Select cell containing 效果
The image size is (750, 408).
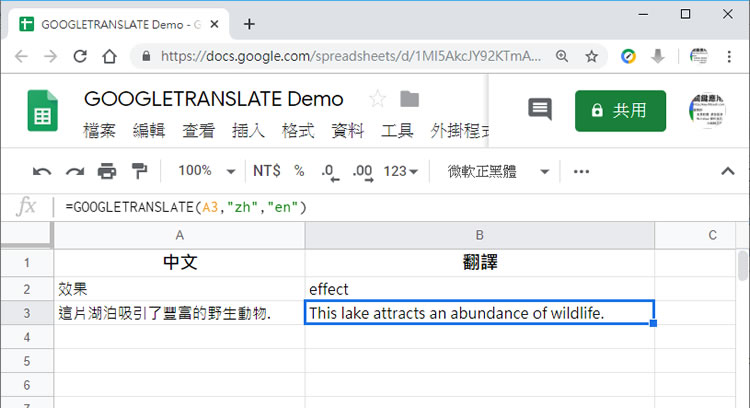(x=179, y=289)
